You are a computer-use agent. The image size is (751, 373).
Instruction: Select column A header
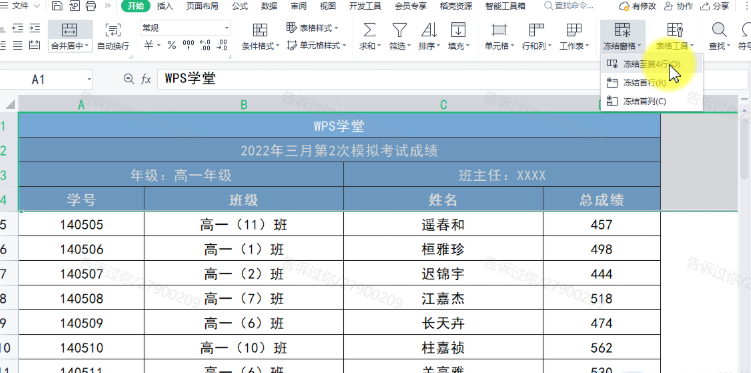[81, 104]
